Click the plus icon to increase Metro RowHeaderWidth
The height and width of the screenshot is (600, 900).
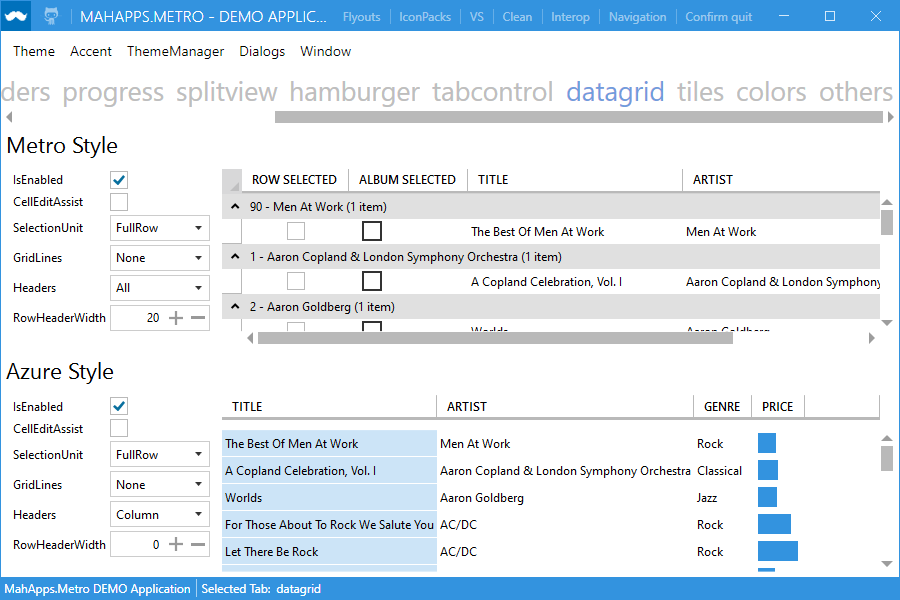(x=175, y=317)
